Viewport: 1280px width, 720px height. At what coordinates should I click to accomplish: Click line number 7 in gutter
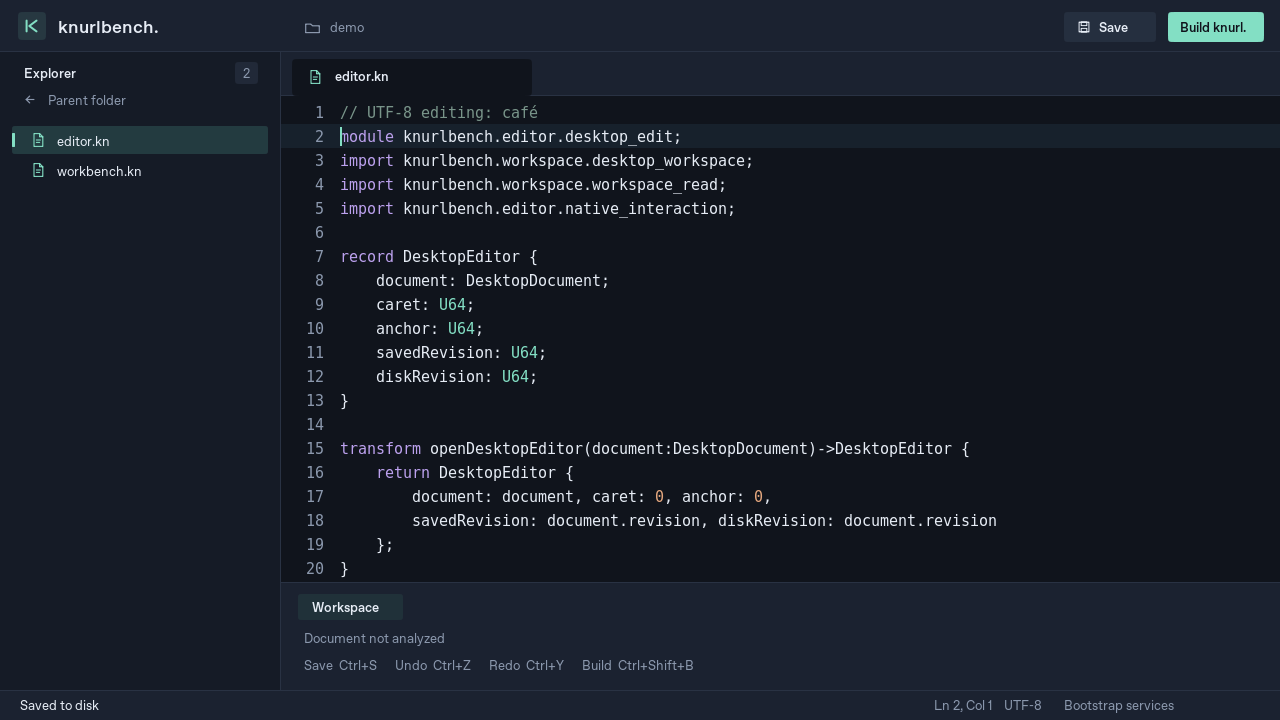(x=319, y=257)
